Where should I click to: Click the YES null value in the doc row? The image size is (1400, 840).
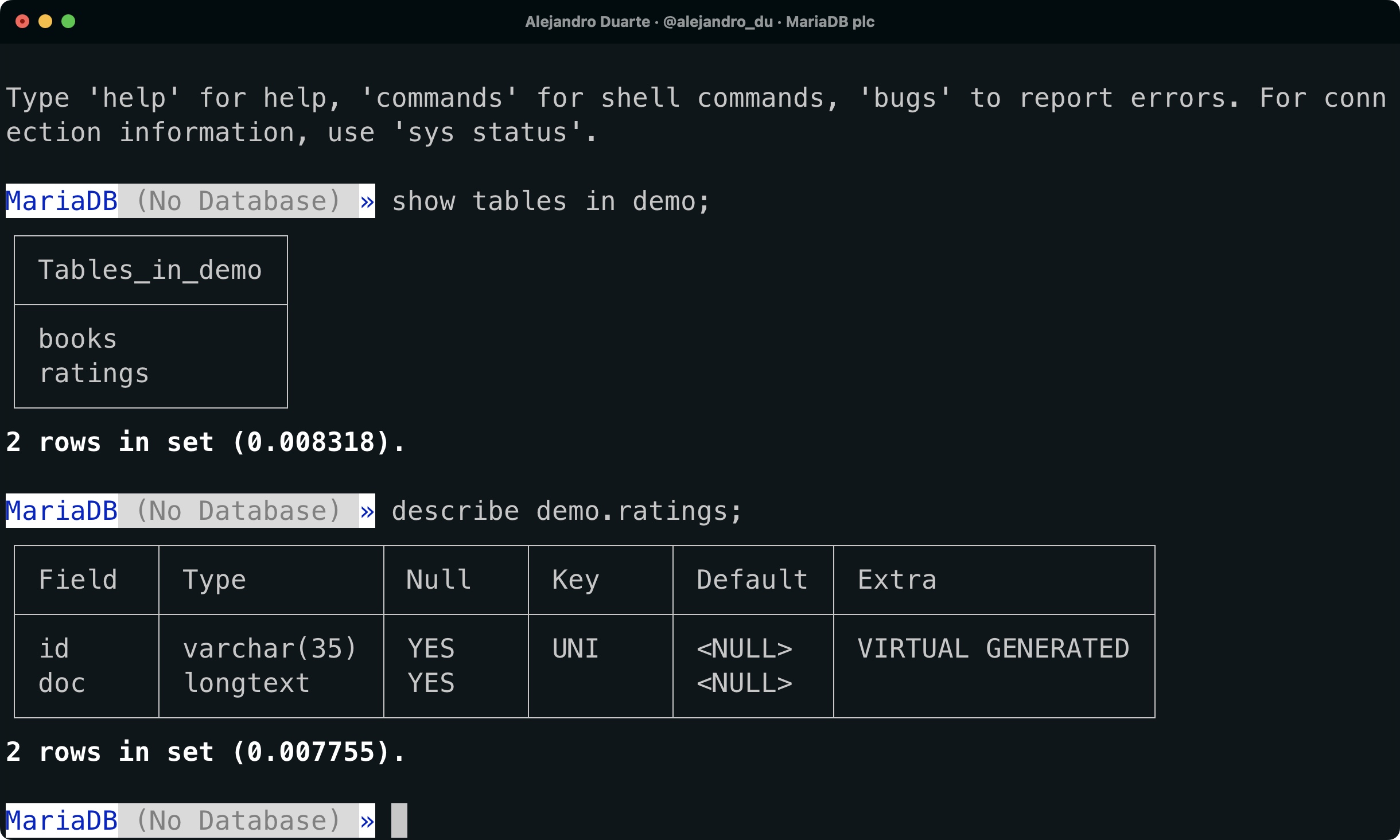431,683
